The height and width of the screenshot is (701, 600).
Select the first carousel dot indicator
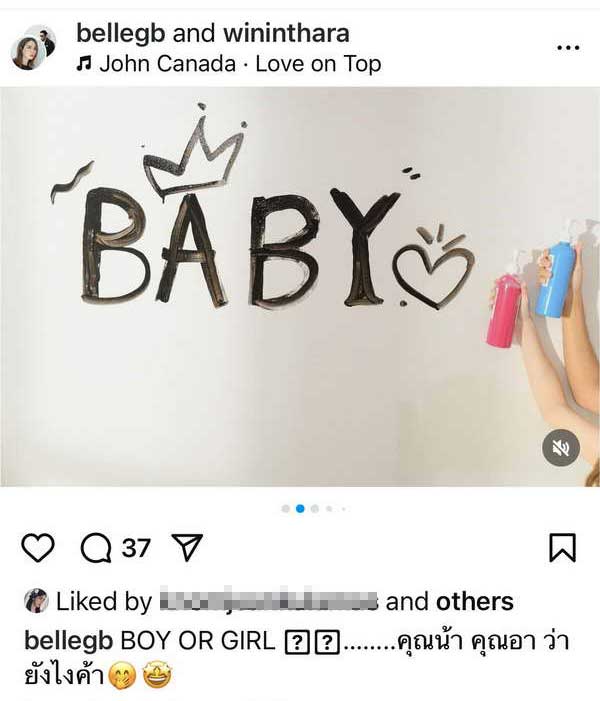coord(285,508)
